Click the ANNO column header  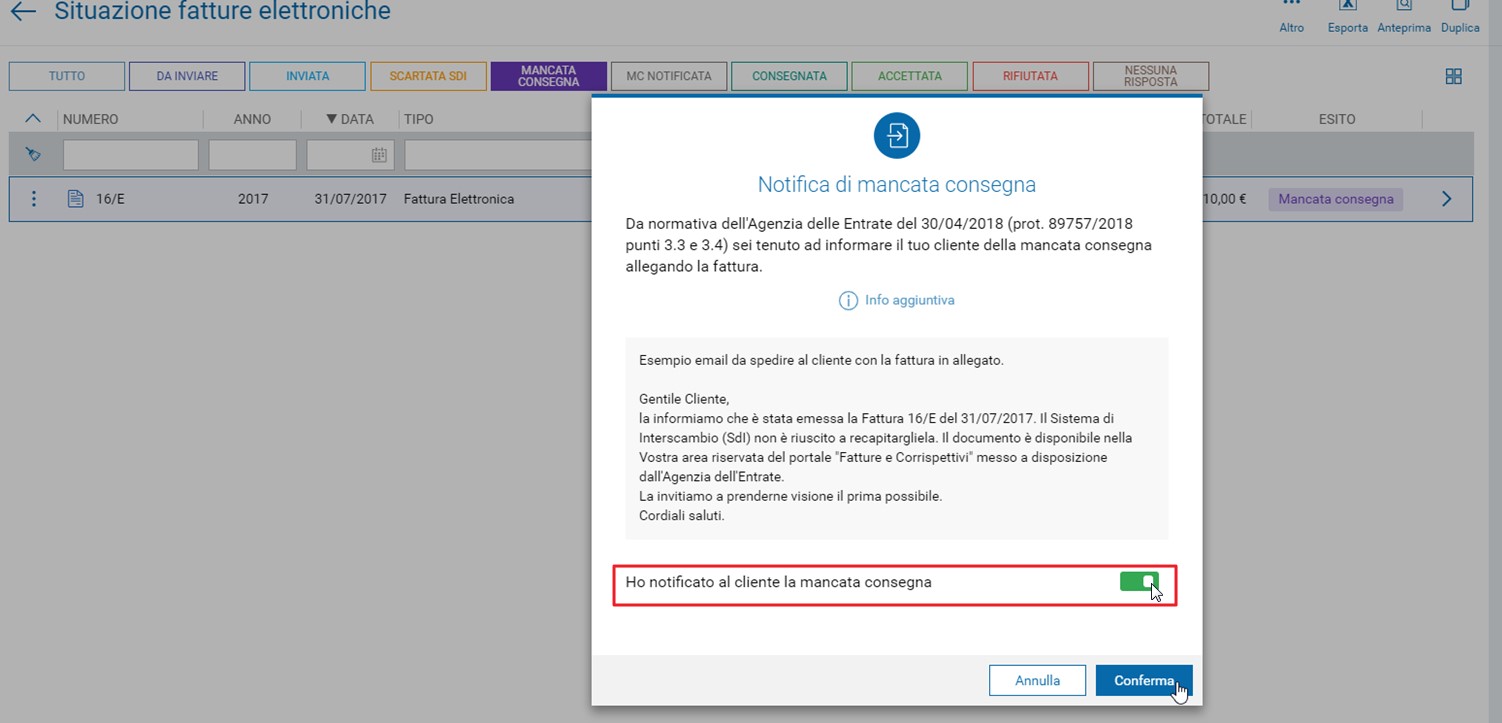(x=252, y=119)
